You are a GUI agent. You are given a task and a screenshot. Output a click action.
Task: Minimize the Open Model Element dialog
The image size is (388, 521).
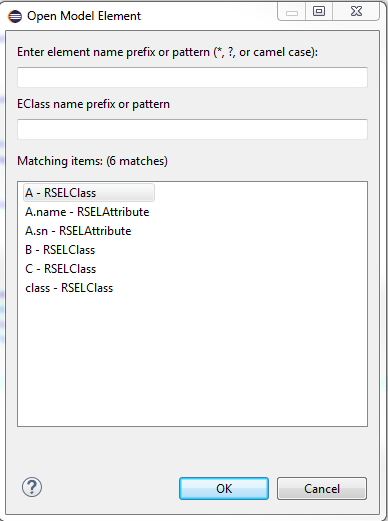click(292, 12)
